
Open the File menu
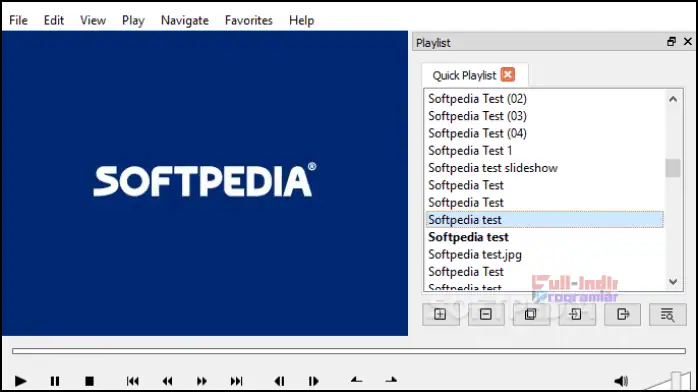[18, 20]
